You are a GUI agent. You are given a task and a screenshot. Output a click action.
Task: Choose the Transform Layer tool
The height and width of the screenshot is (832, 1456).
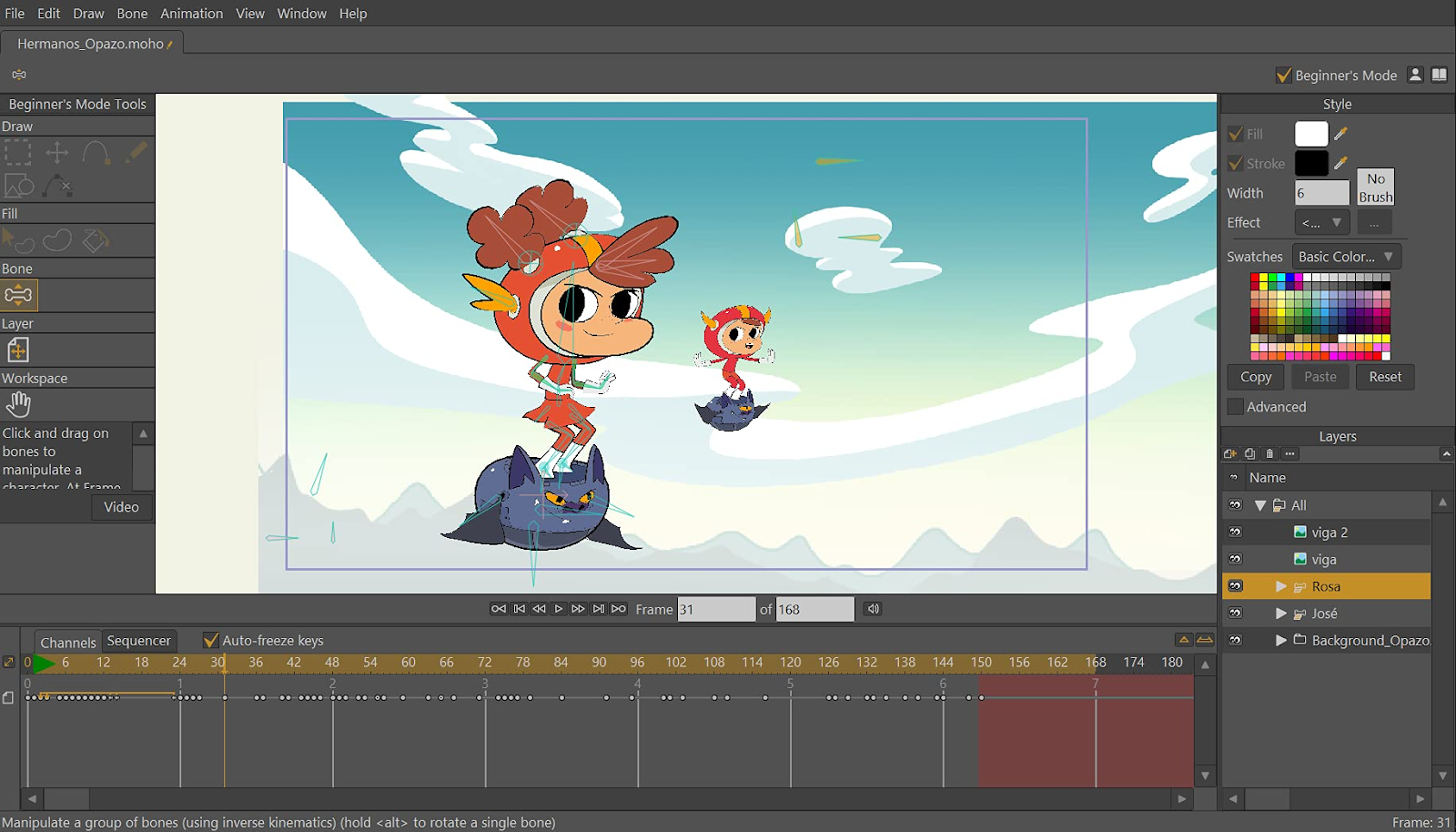click(x=18, y=350)
